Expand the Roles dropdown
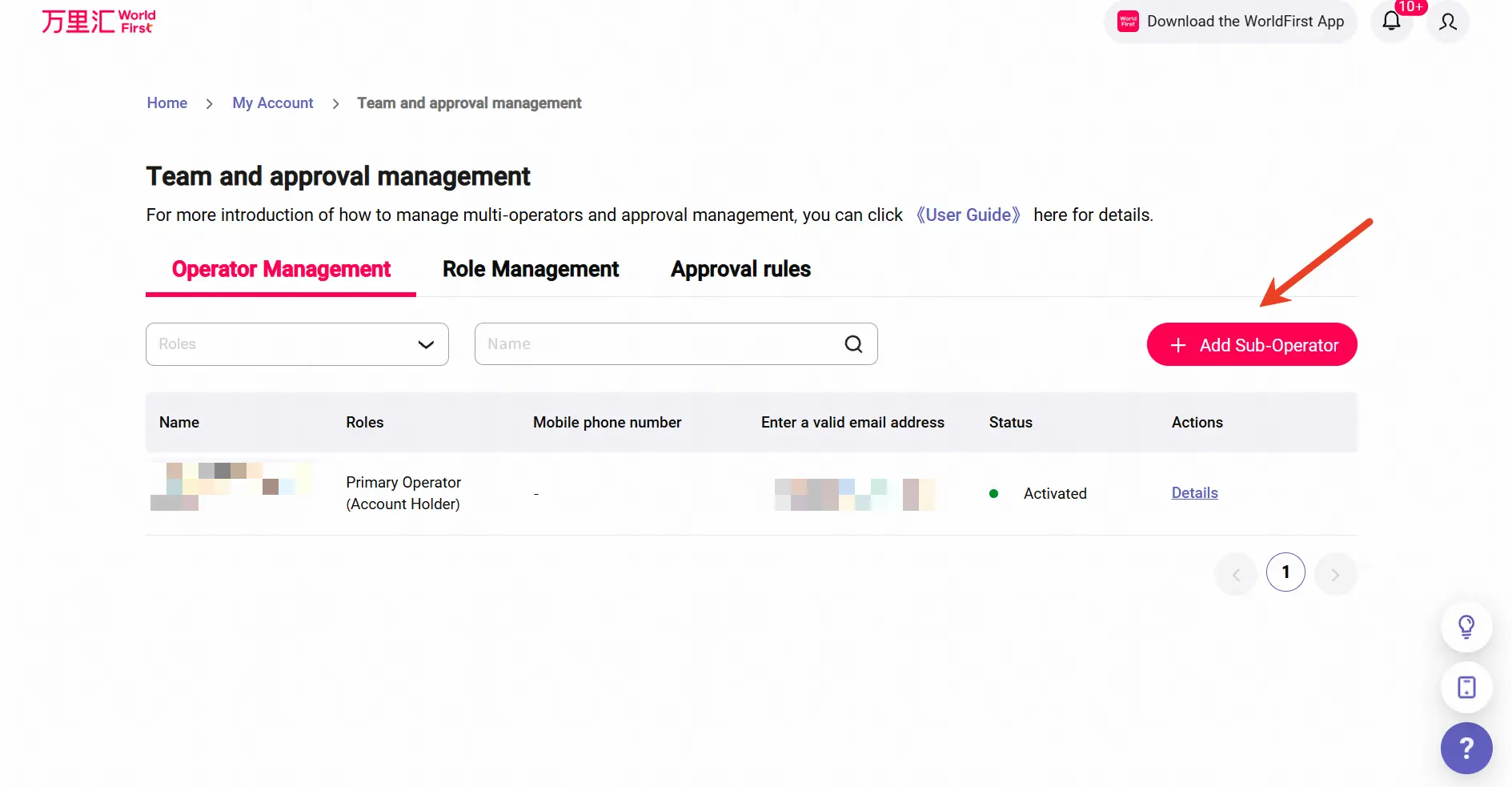Viewport: 1512px width, 787px height. [297, 344]
